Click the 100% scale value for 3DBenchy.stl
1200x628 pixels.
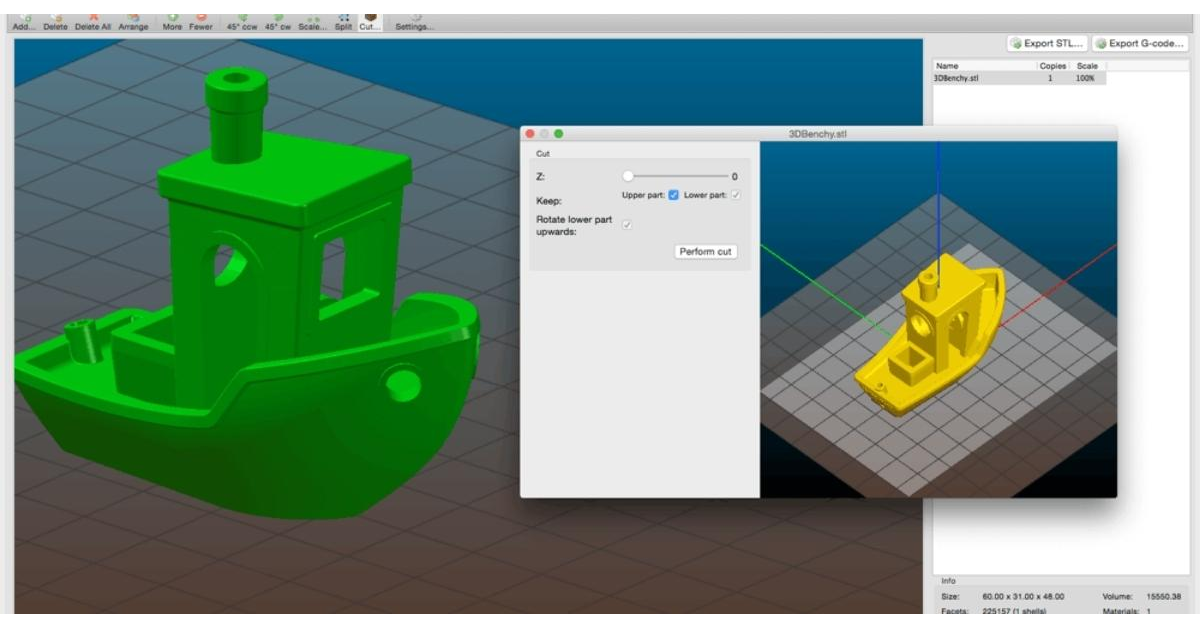tap(1086, 77)
